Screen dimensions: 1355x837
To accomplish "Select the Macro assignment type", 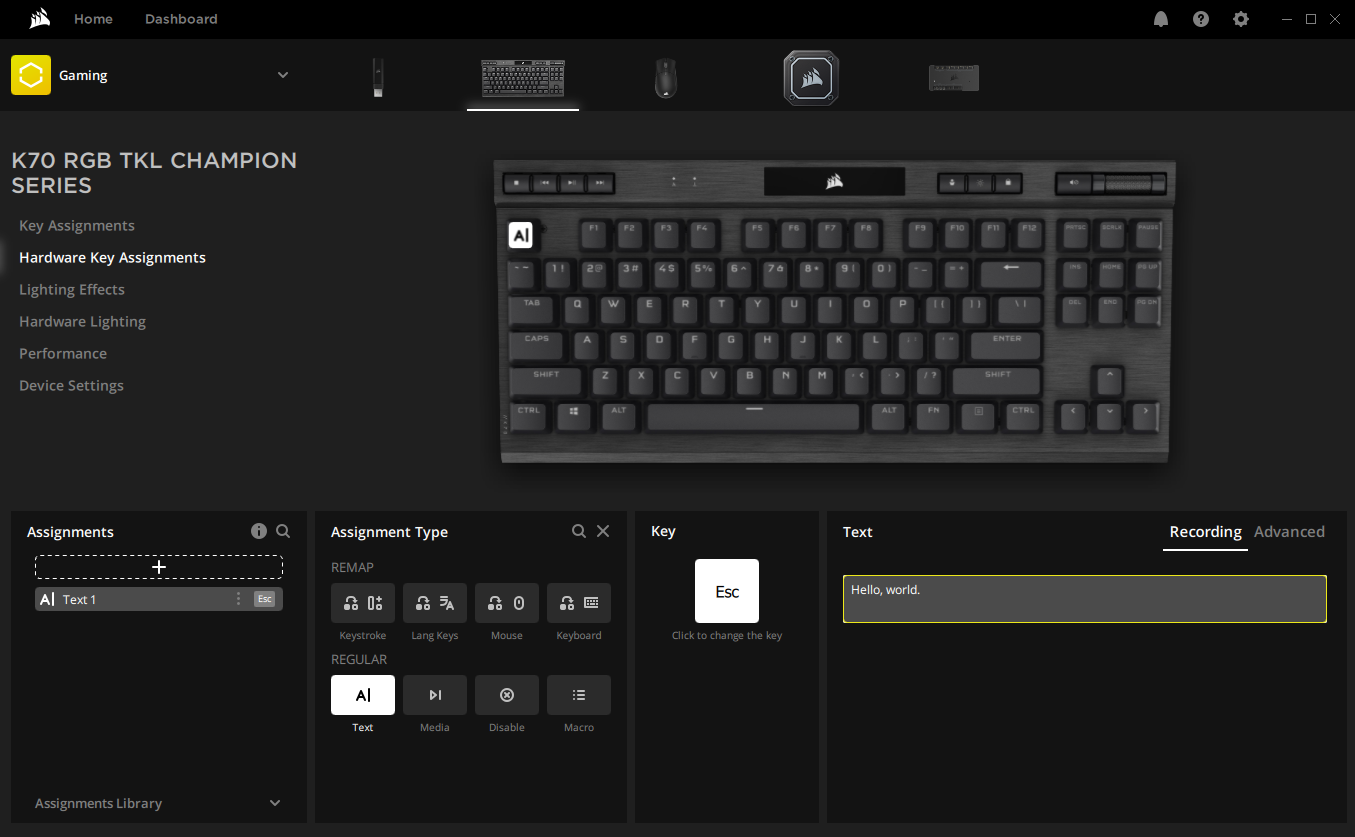I will click(x=578, y=694).
